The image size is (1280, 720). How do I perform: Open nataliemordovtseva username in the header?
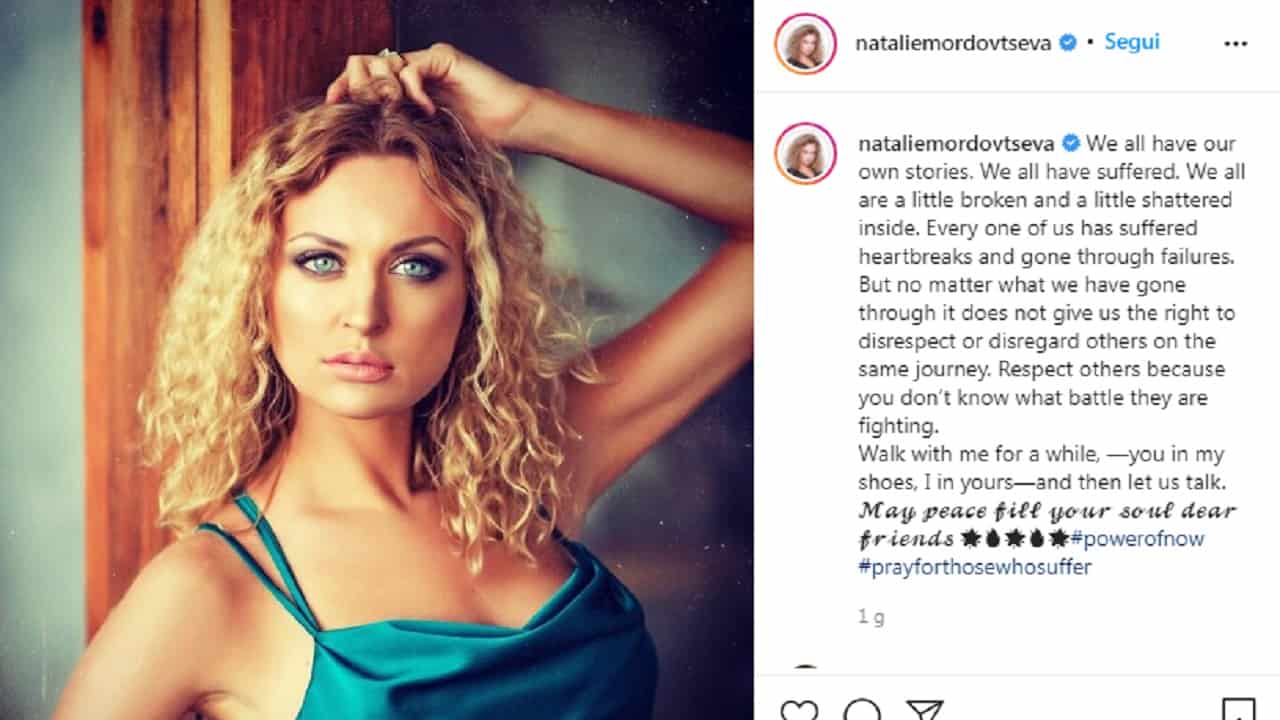tap(953, 44)
